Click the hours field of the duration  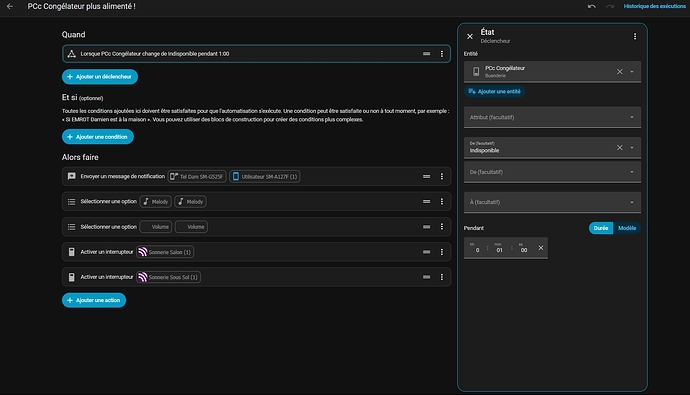point(477,248)
